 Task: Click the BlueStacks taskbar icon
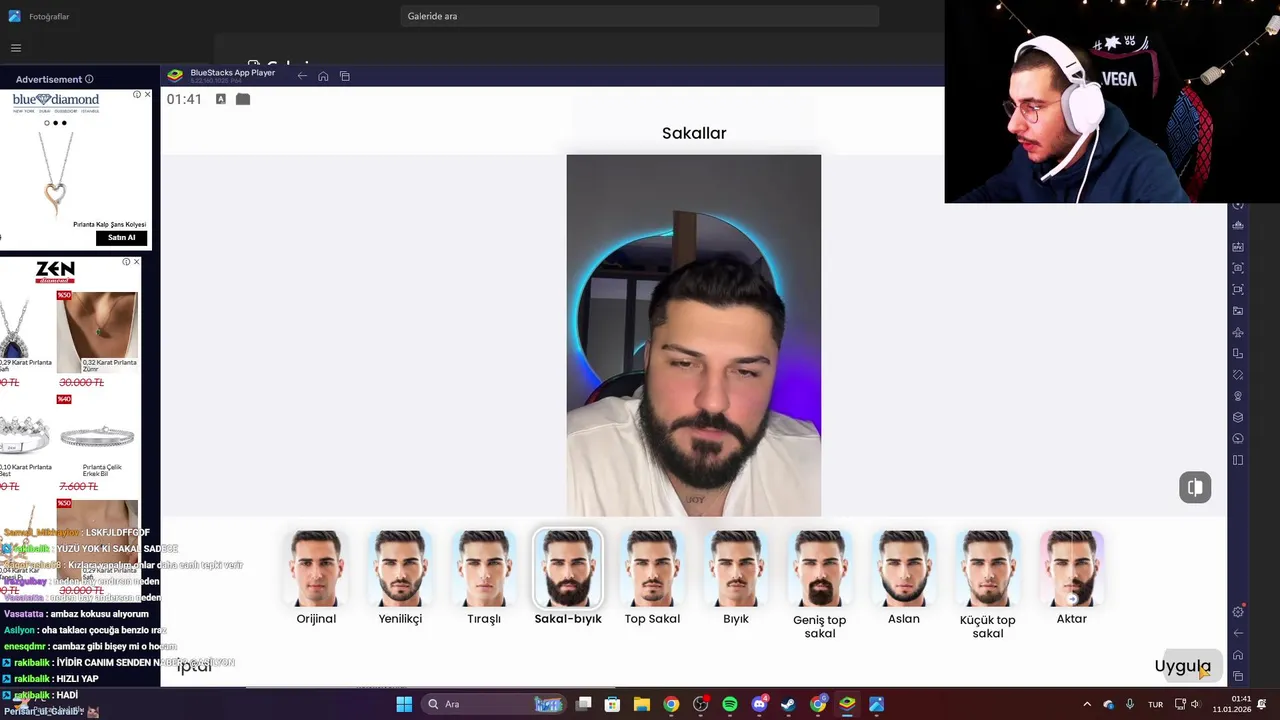click(847, 704)
